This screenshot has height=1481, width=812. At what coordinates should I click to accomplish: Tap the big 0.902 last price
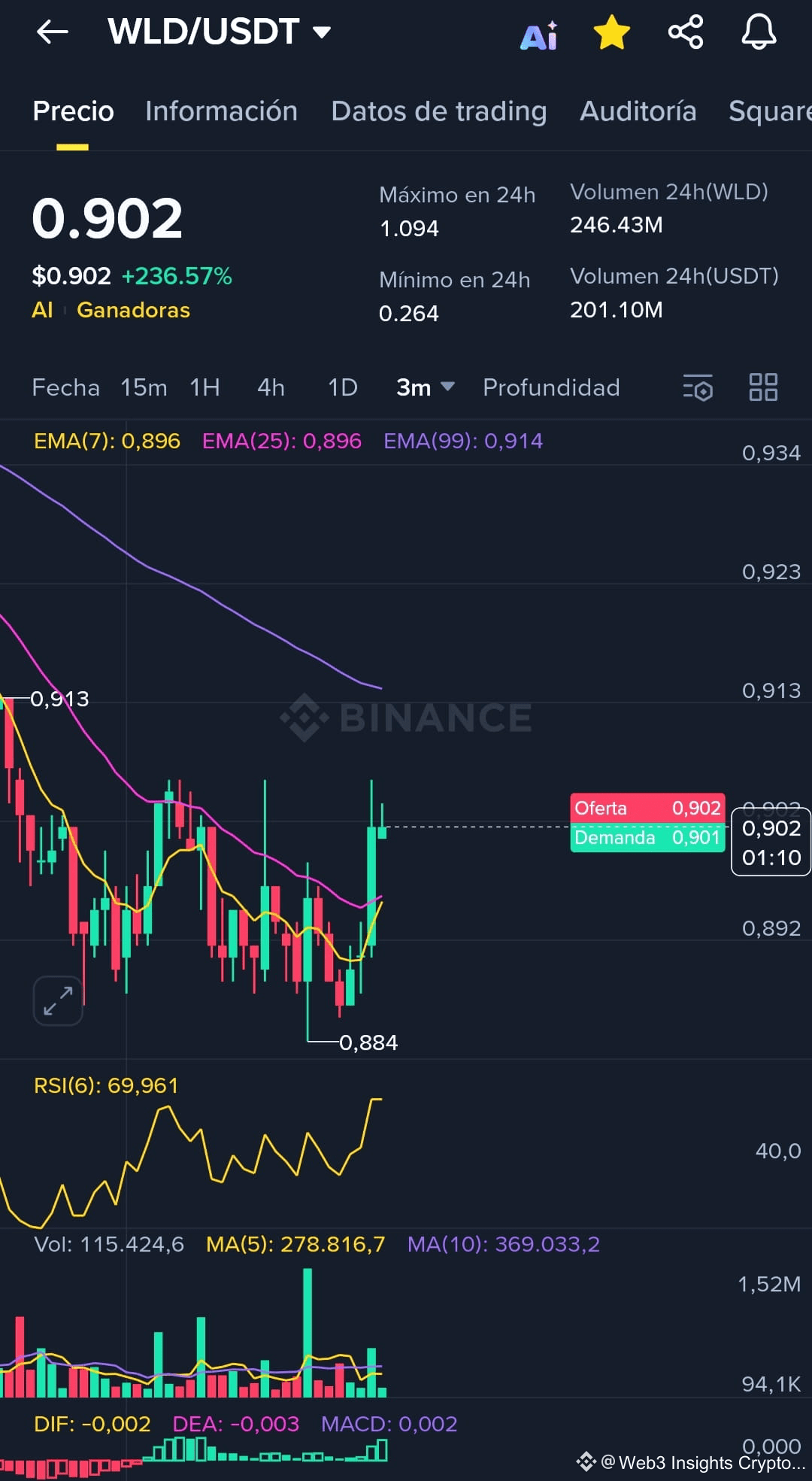pyautogui.click(x=108, y=219)
